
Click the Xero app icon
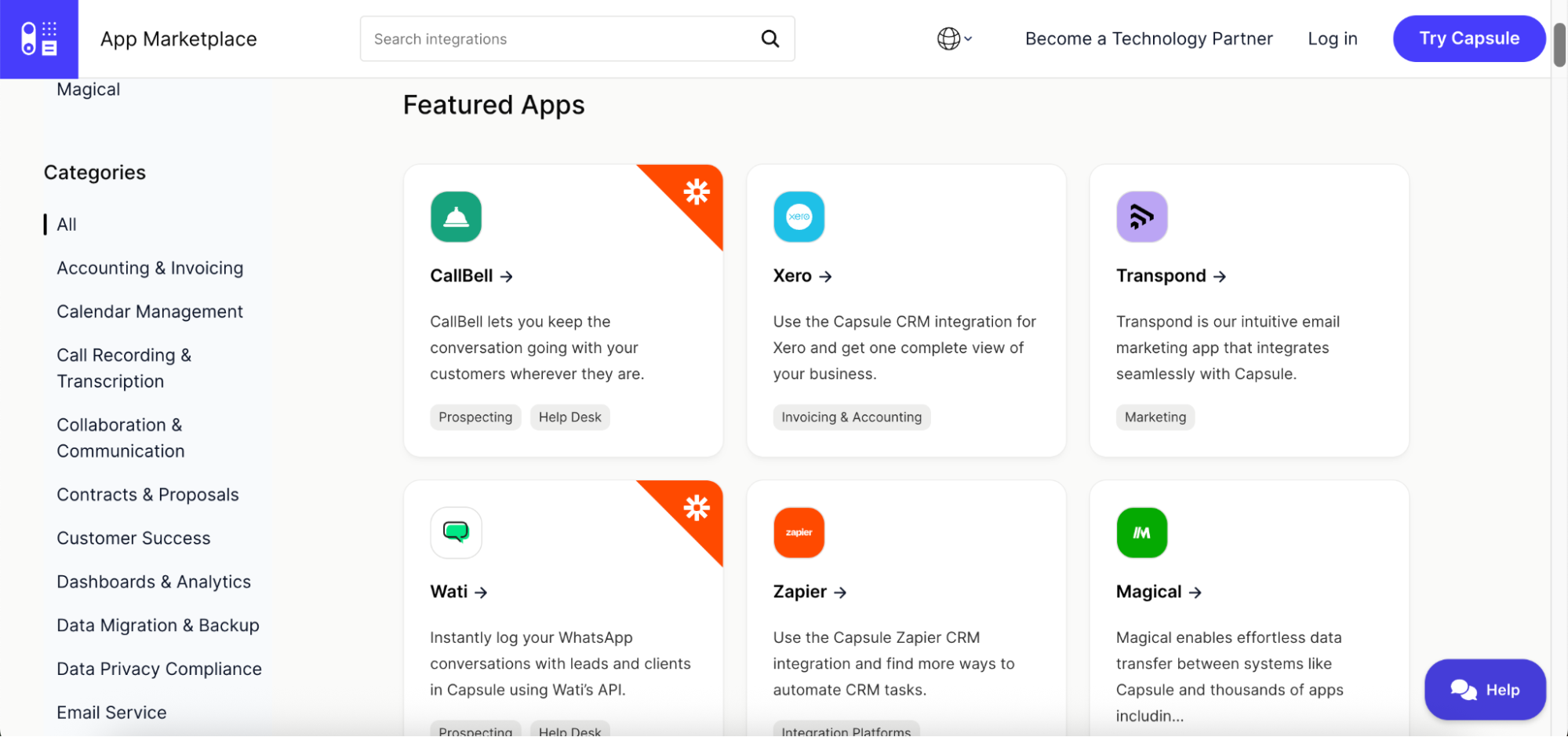pos(799,217)
